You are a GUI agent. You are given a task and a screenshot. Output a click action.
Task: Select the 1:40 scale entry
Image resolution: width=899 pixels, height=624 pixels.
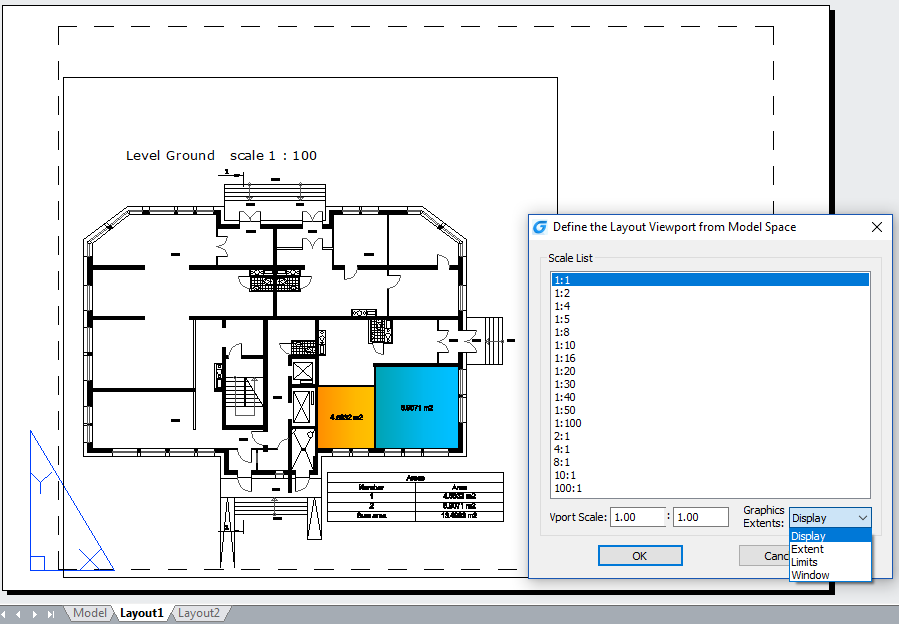(710, 397)
